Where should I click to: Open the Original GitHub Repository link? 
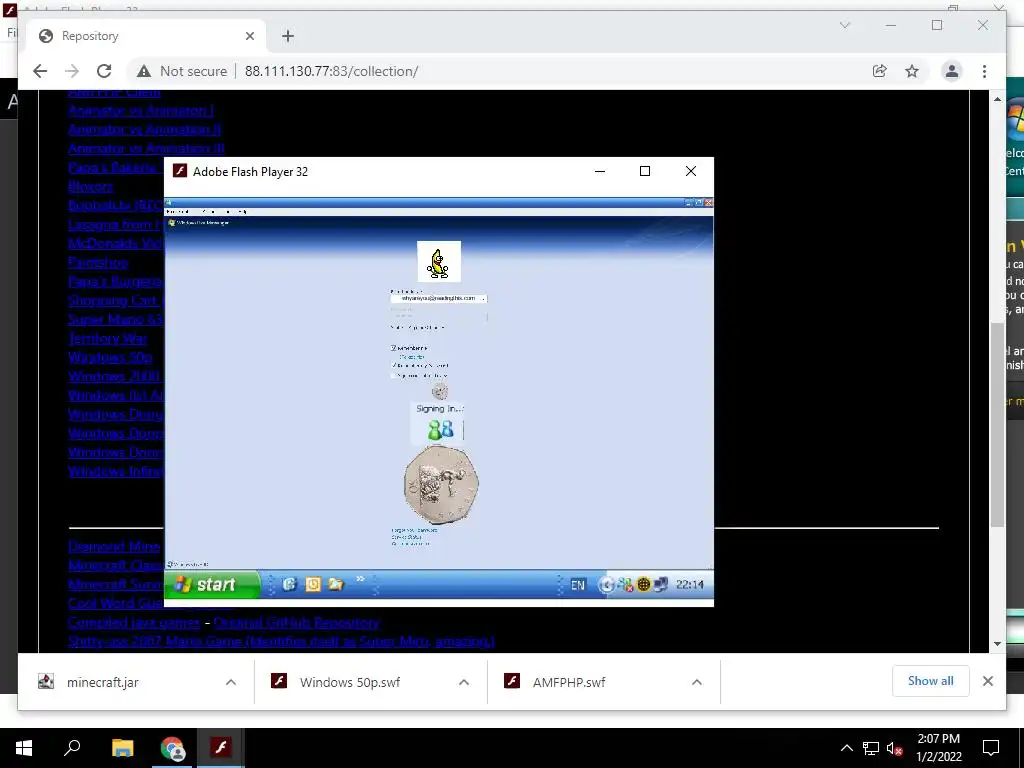(296, 622)
